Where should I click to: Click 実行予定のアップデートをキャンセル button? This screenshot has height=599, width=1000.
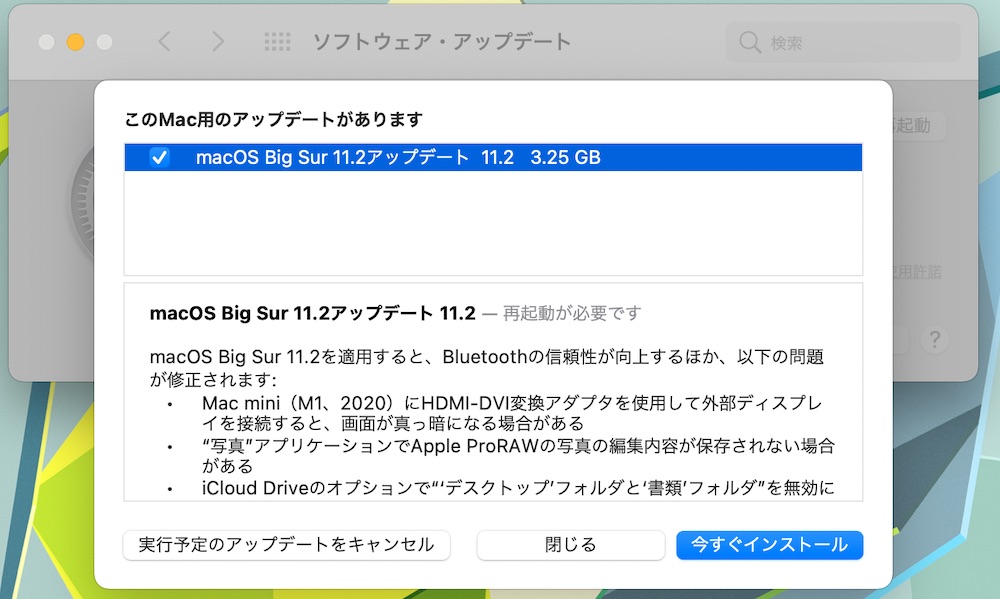pyautogui.click(x=286, y=545)
